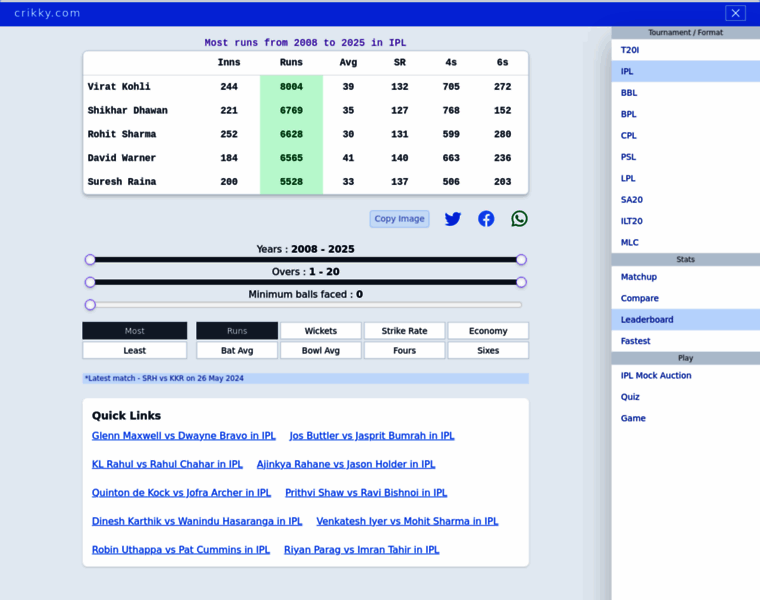Click the crikky.com site logo

click(47, 13)
